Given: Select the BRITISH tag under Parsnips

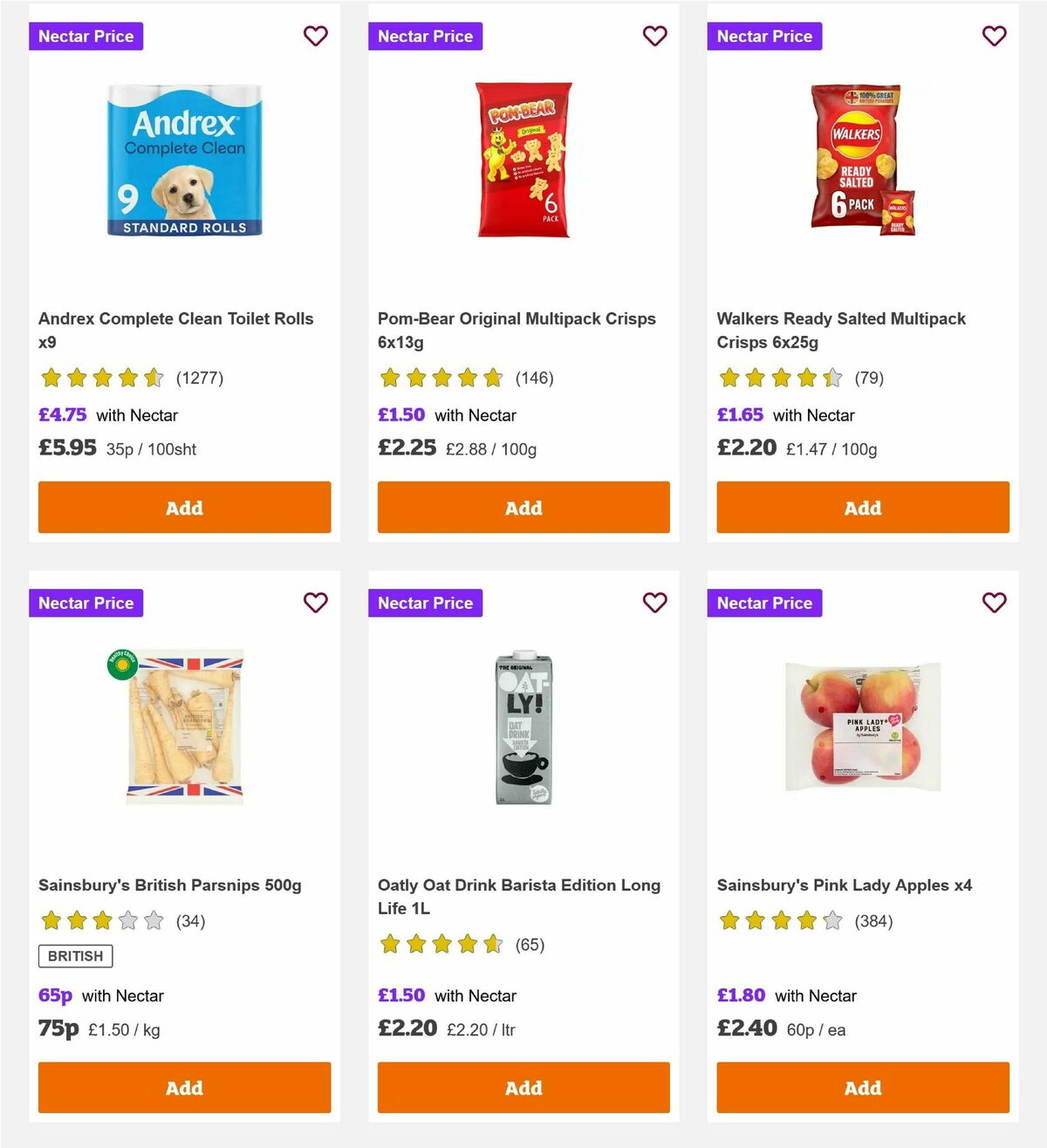Looking at the screenshot, I should coord(74,956).
